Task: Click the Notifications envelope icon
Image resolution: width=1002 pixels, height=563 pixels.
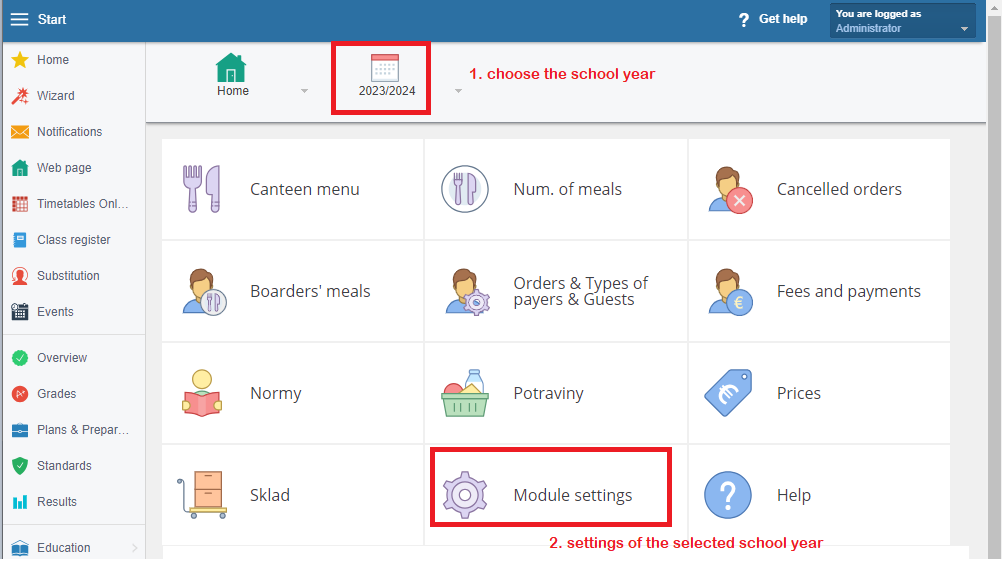Action: (20, 132)
